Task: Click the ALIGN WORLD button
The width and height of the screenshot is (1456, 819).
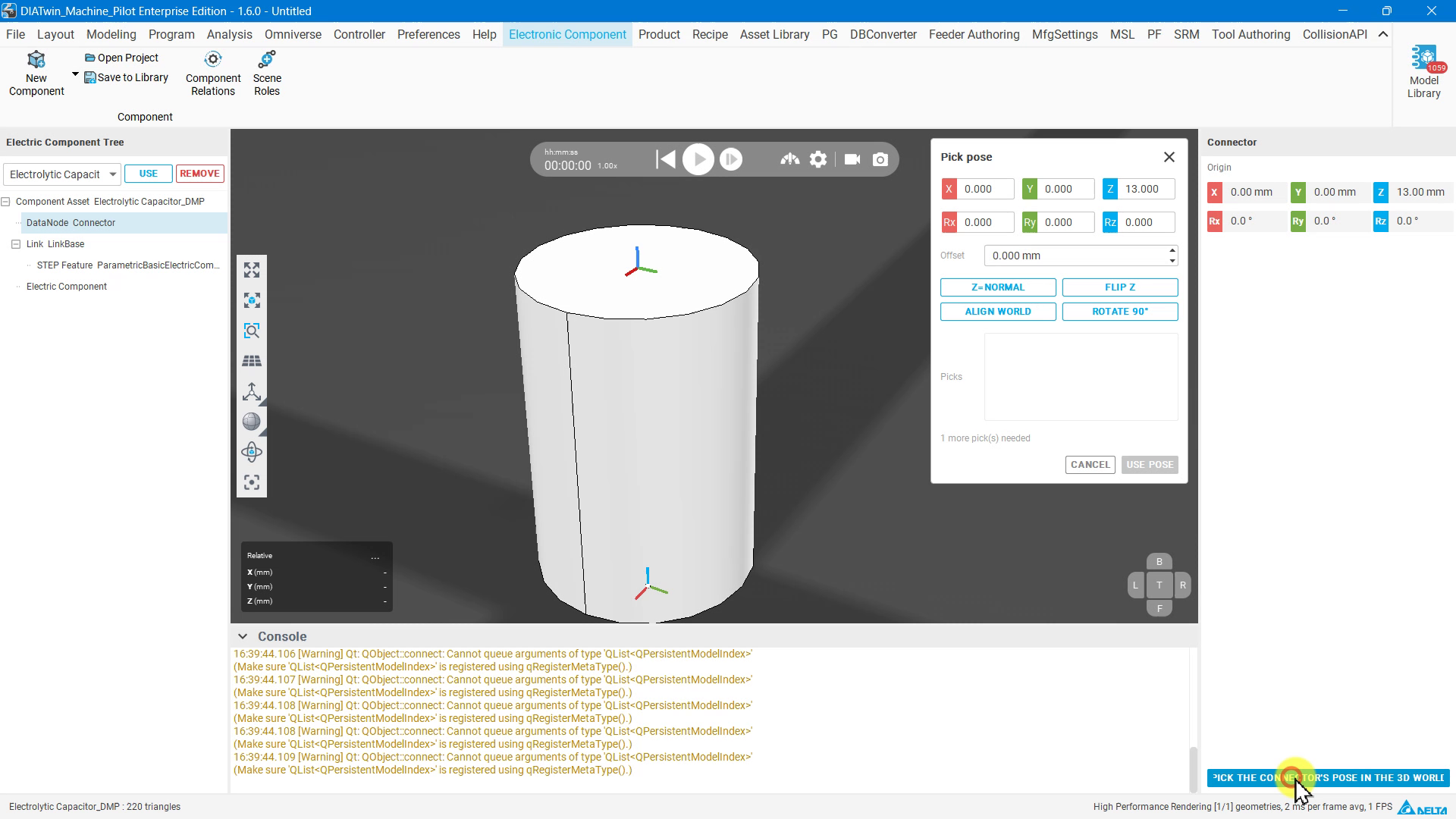Action: [x=998, y=312]
